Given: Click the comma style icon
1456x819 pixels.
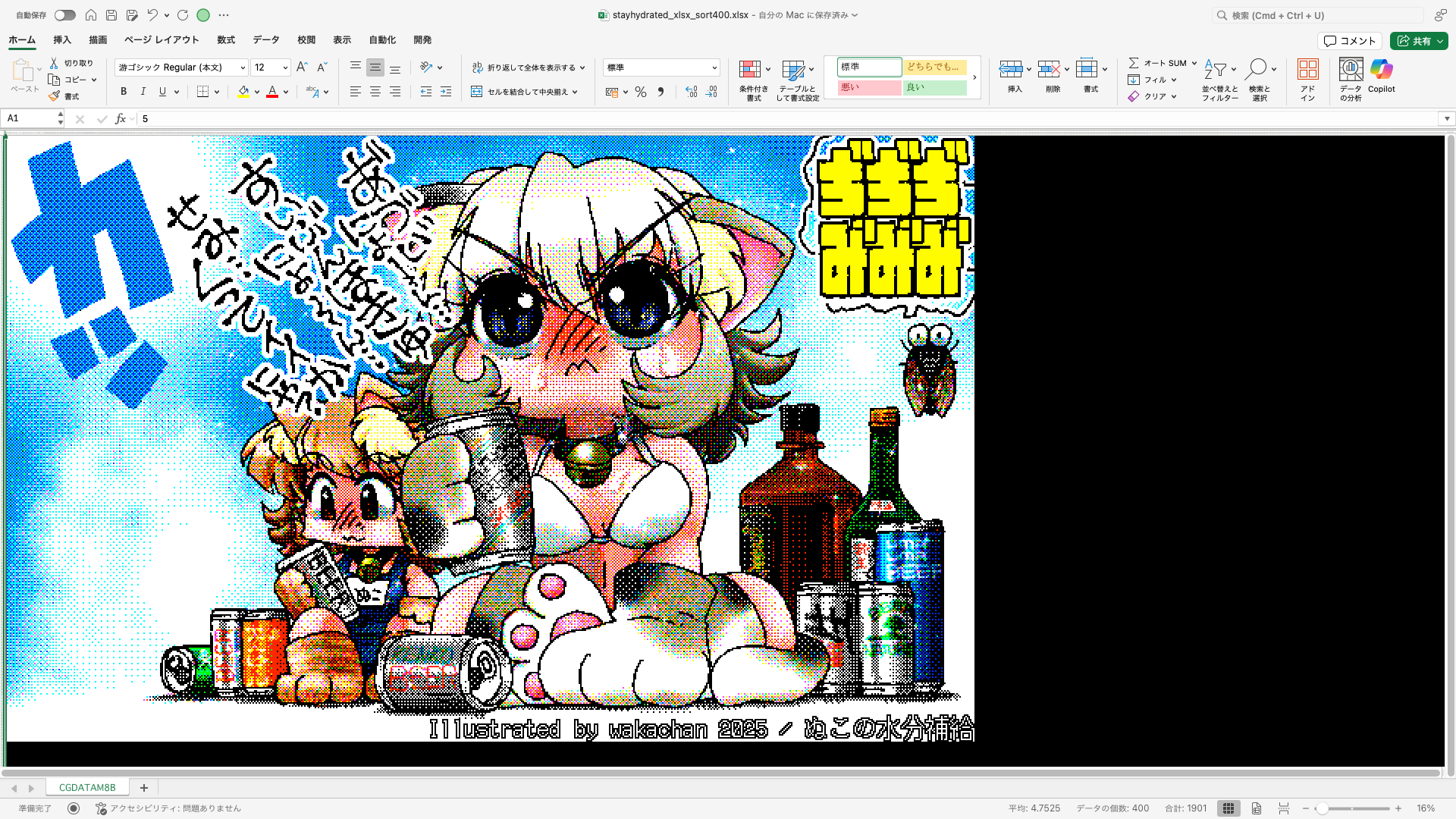Looking at the screenshot, I should (x=661, y=92).
